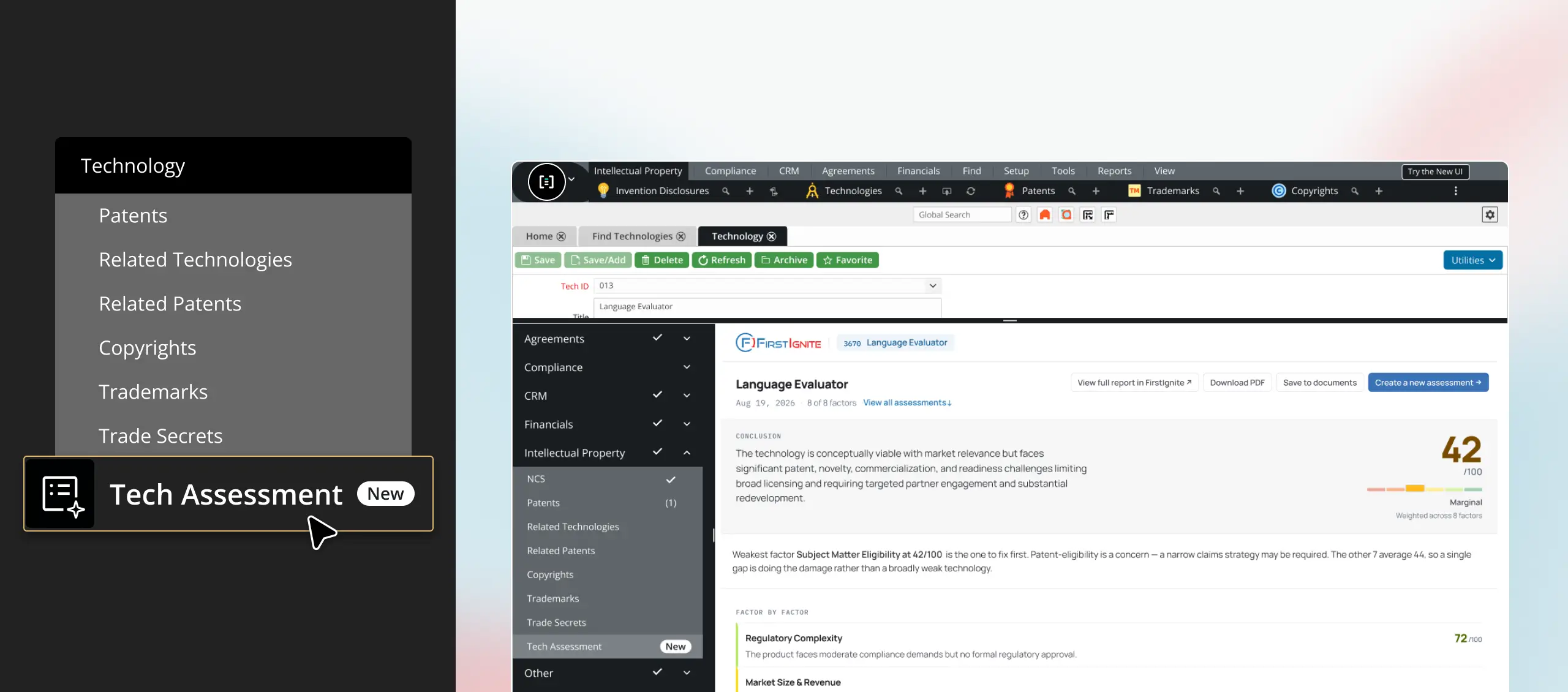
Task: Add a new Patent with plus icon
Action: tap(1096, 191)
